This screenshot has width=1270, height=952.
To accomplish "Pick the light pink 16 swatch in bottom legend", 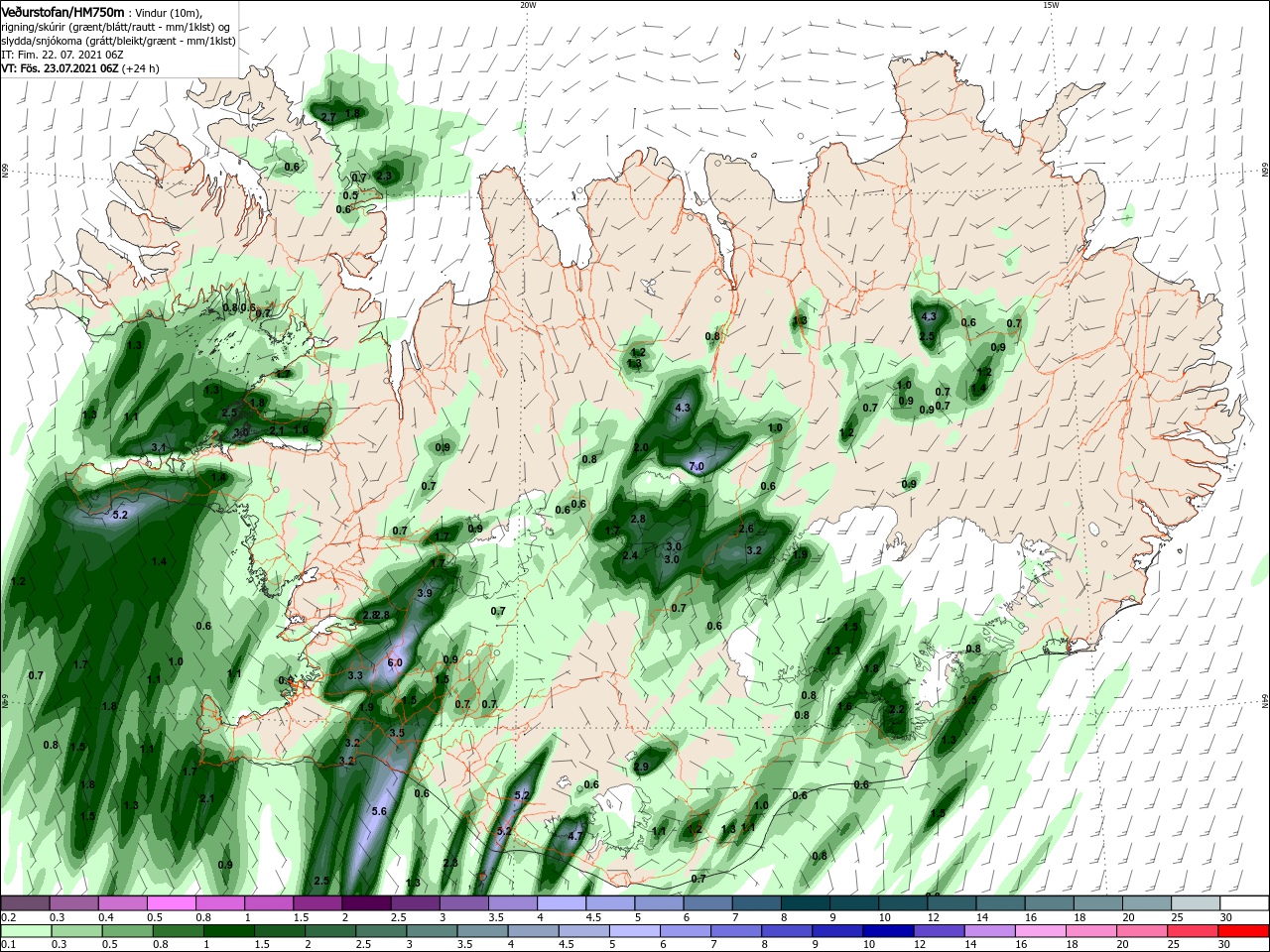I will click(x=1040, y=931).
